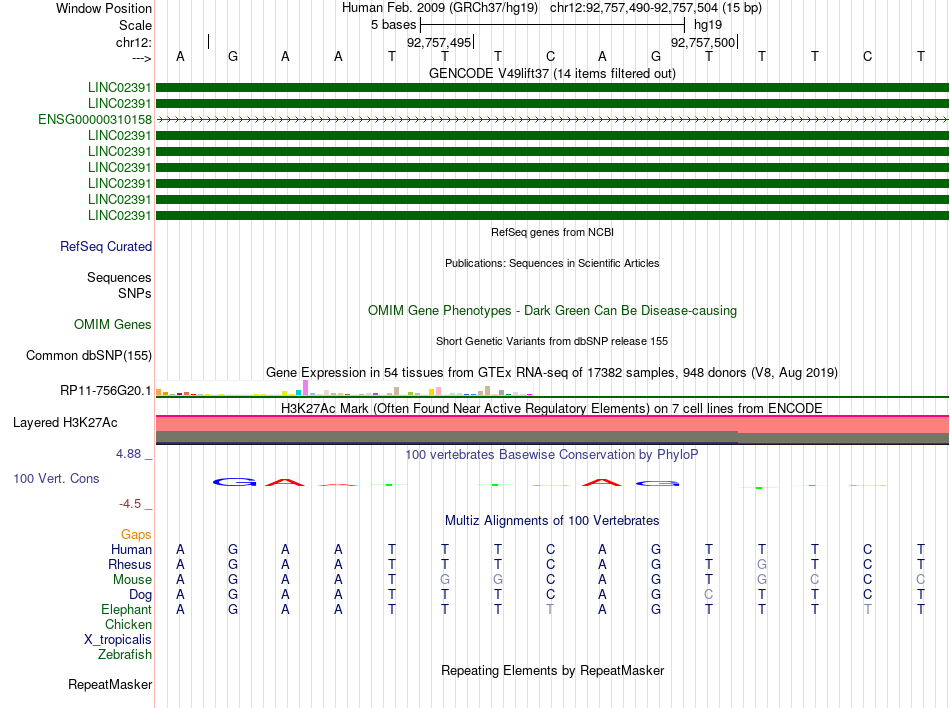Click the 92,757,500 coordinate marker
Viewport: 950px width, 708px height.
(703, 42)
